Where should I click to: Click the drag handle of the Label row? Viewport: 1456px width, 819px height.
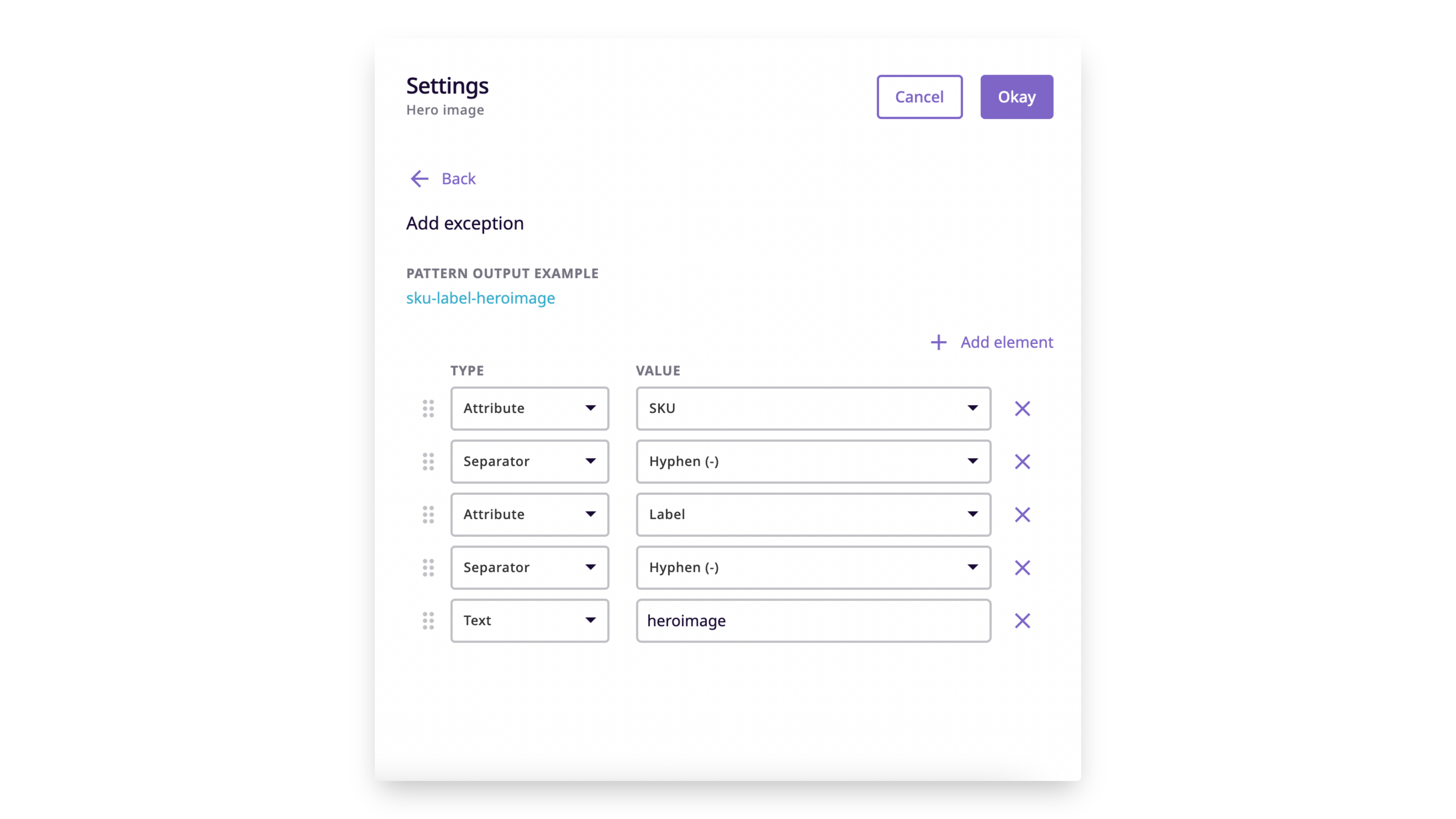(x=428, y=515)
